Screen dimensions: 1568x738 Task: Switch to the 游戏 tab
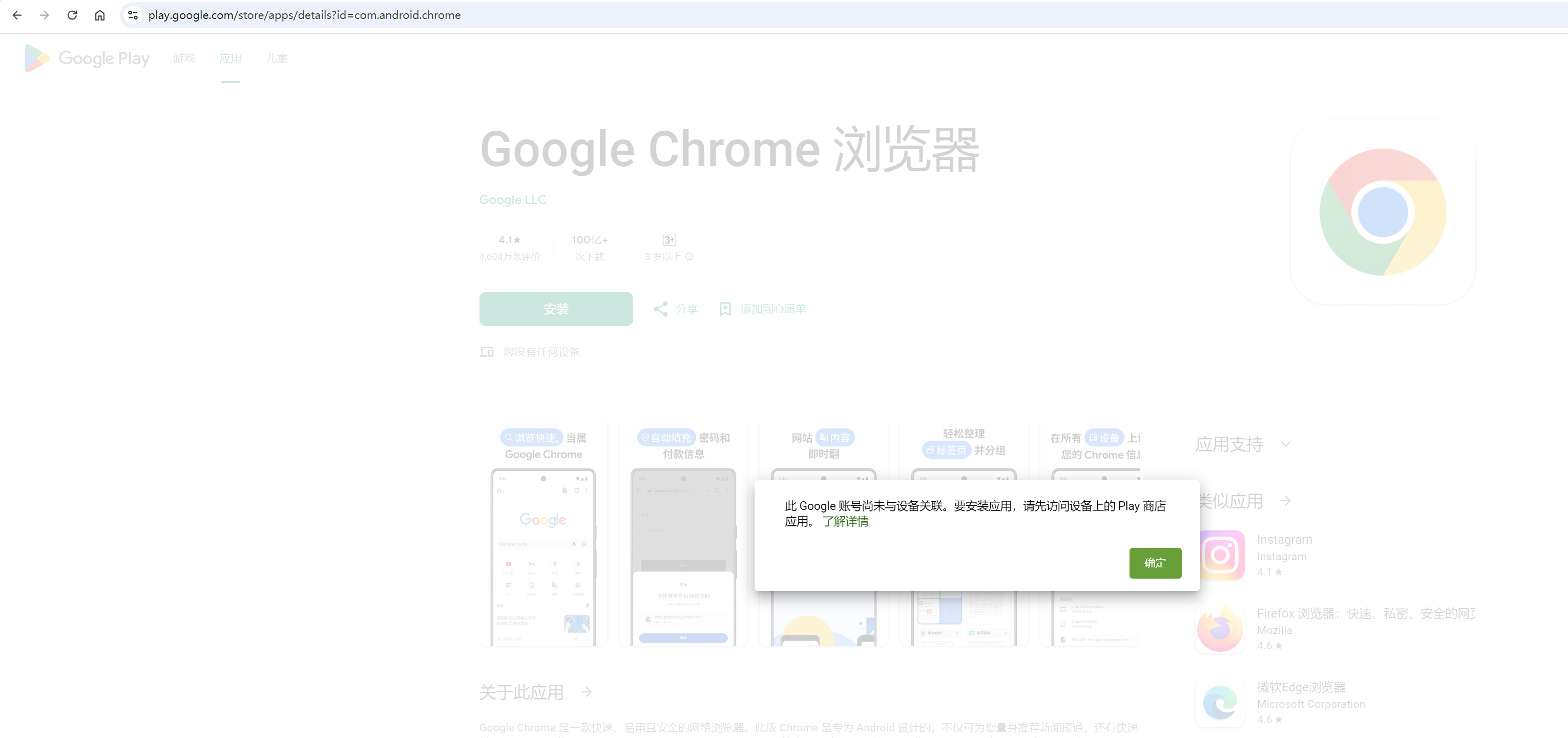(x=184, y=58)
